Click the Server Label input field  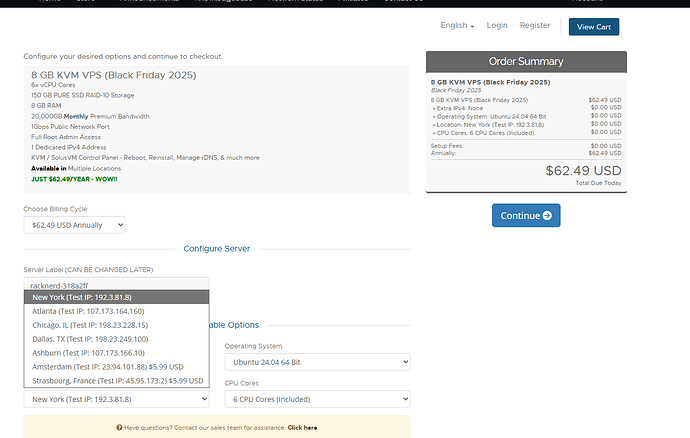point(116,284)
